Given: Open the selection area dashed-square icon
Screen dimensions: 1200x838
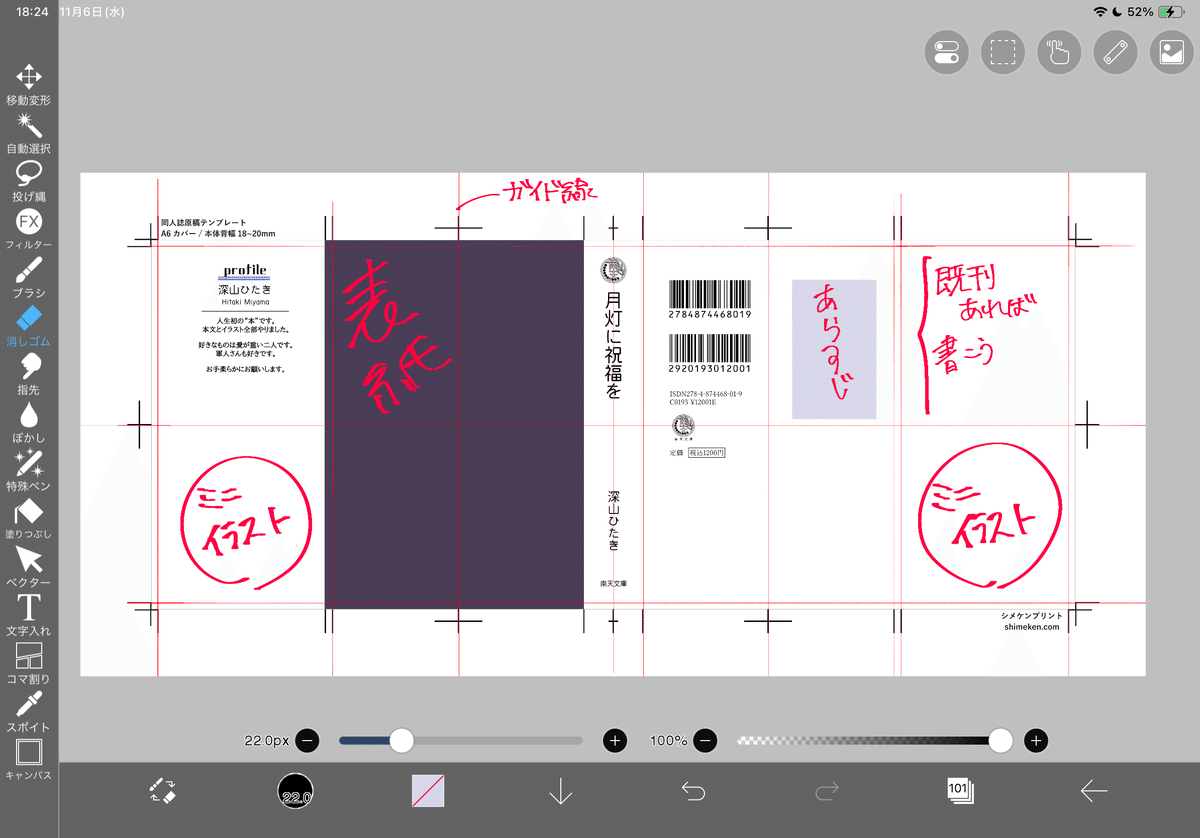Looking at the screenshot, I should tap(1002, 52).
